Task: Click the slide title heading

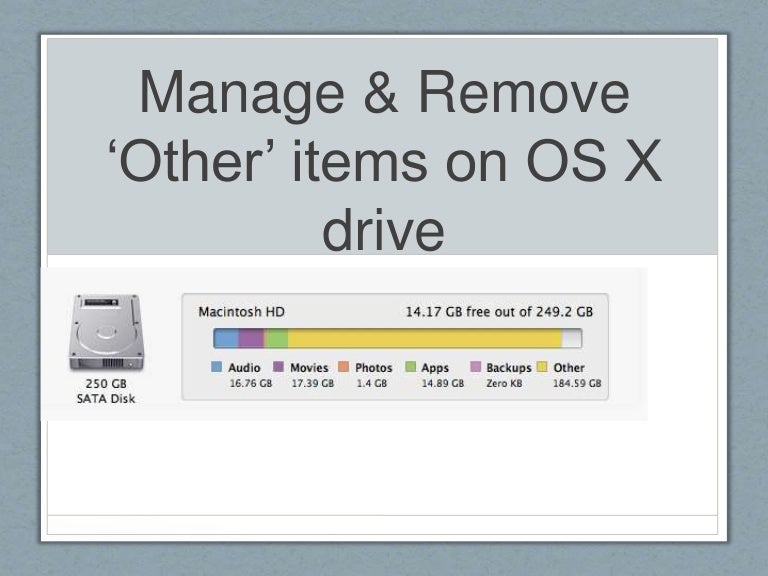Action: point(384,160)
